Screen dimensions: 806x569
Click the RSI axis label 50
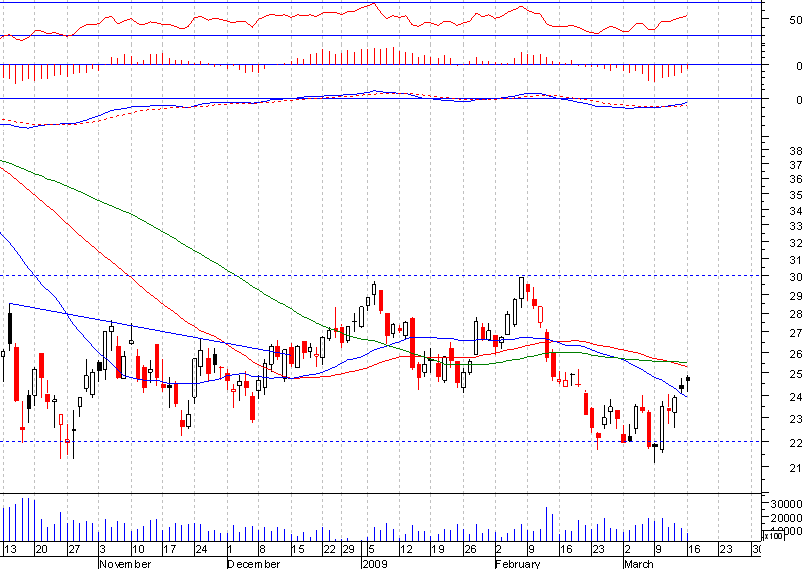click(x=796, y=20)
